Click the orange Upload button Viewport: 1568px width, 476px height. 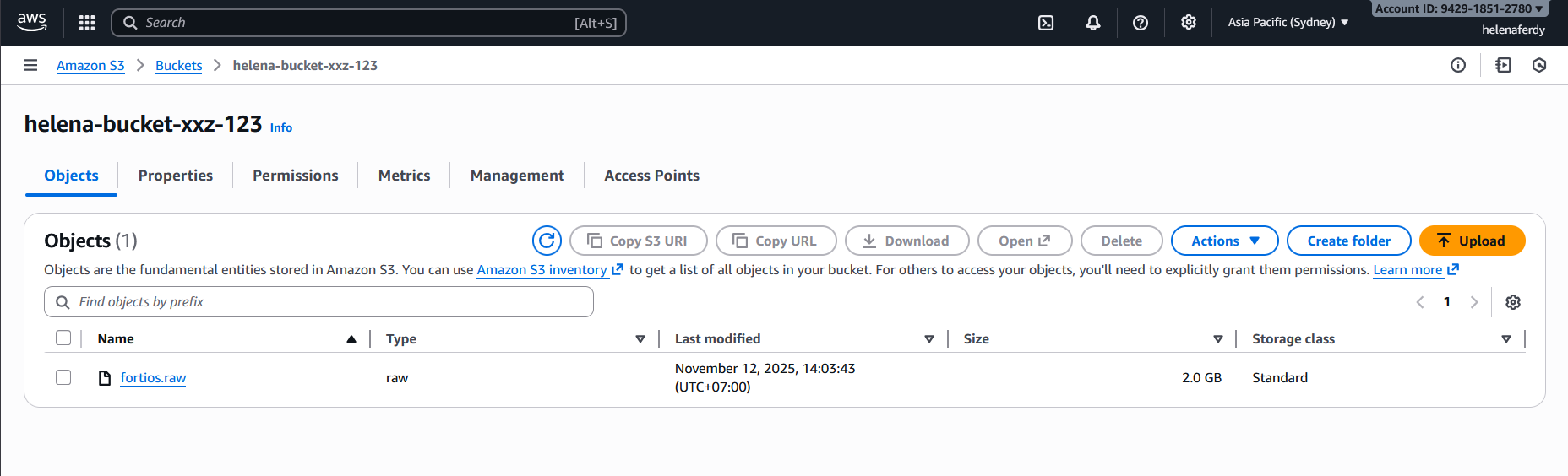[1472, 241]
